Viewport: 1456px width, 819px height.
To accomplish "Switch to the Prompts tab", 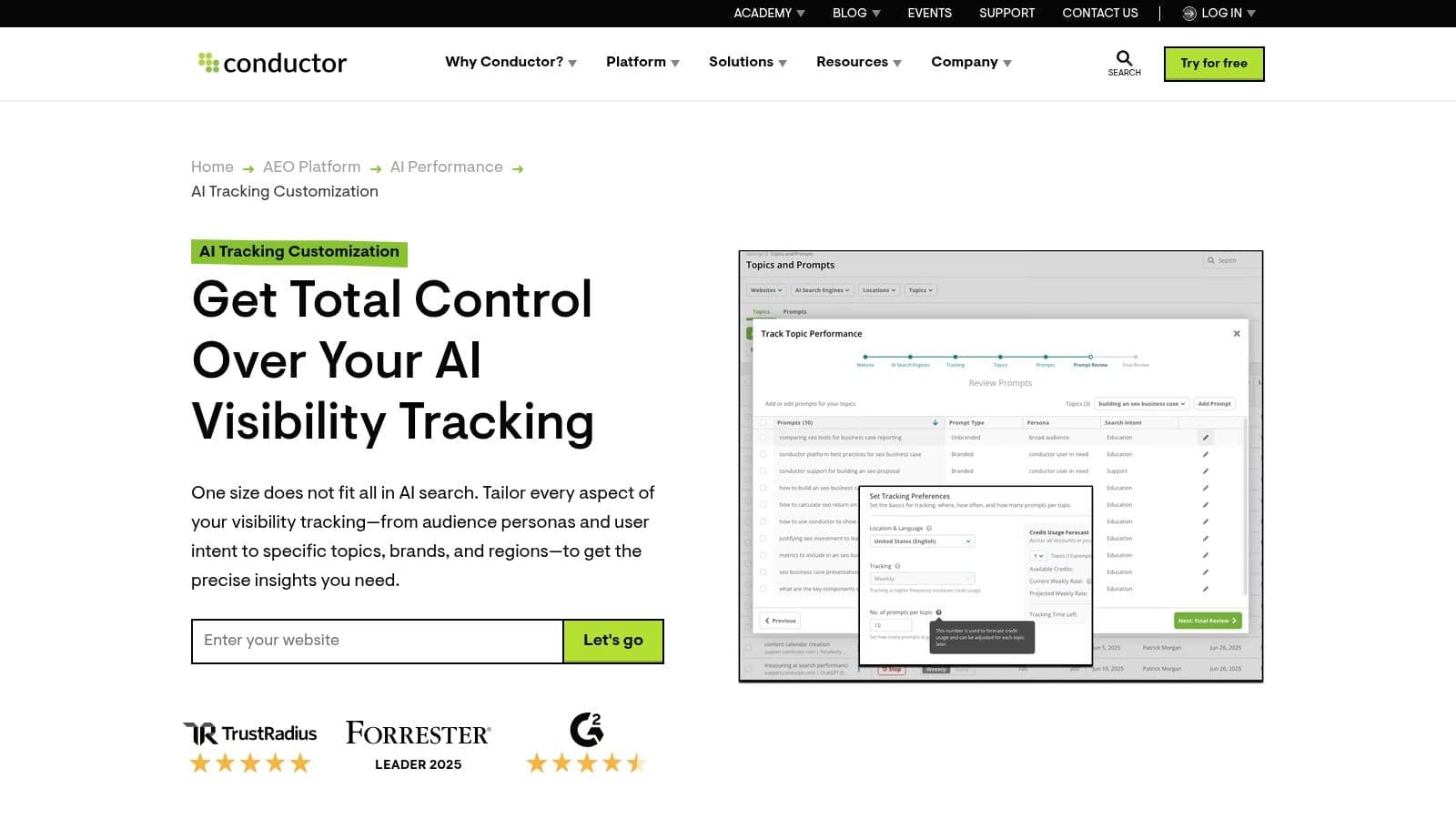I will (x=795, y=311).
